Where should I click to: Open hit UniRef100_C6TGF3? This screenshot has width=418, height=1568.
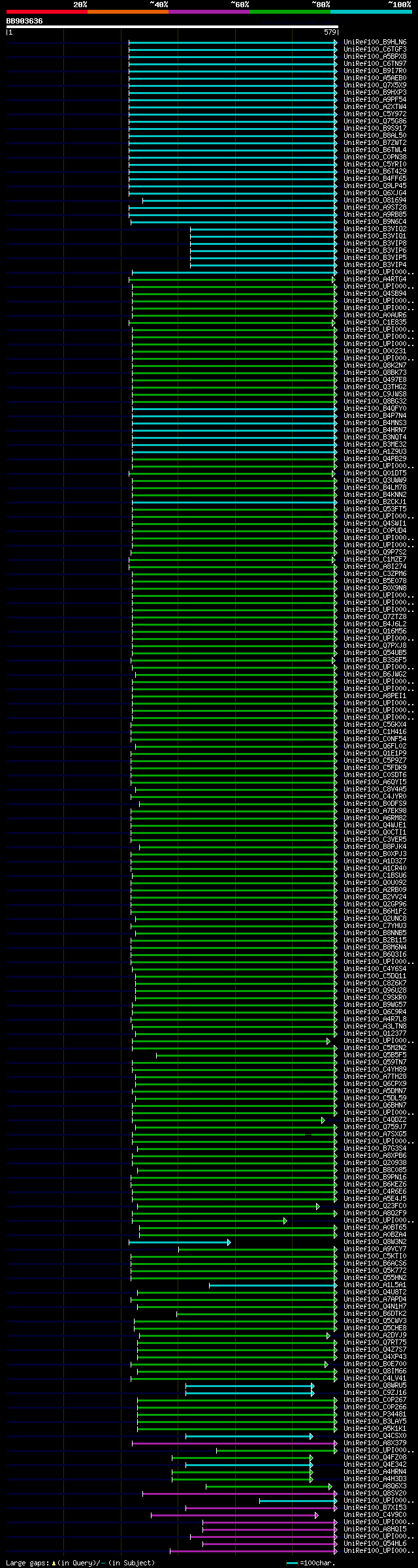point(375,50)
